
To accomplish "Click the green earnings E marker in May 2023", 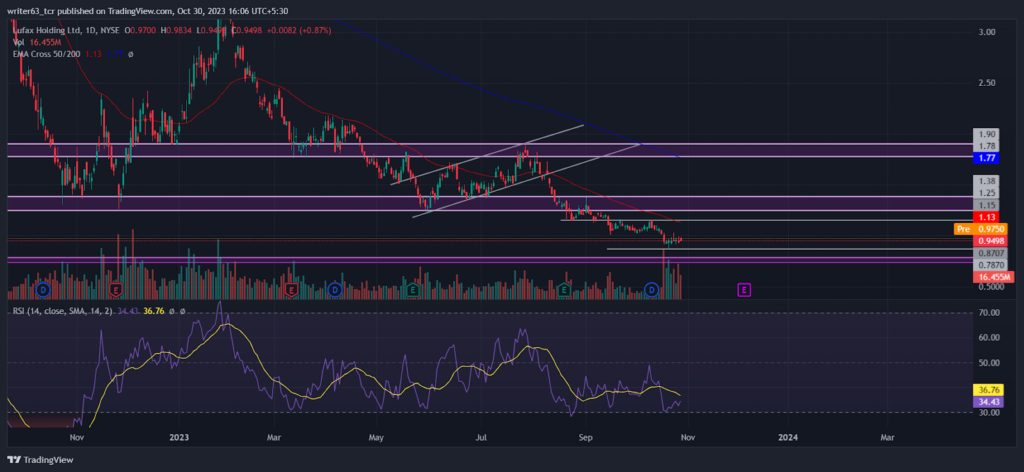I will (x=413, y=289).
